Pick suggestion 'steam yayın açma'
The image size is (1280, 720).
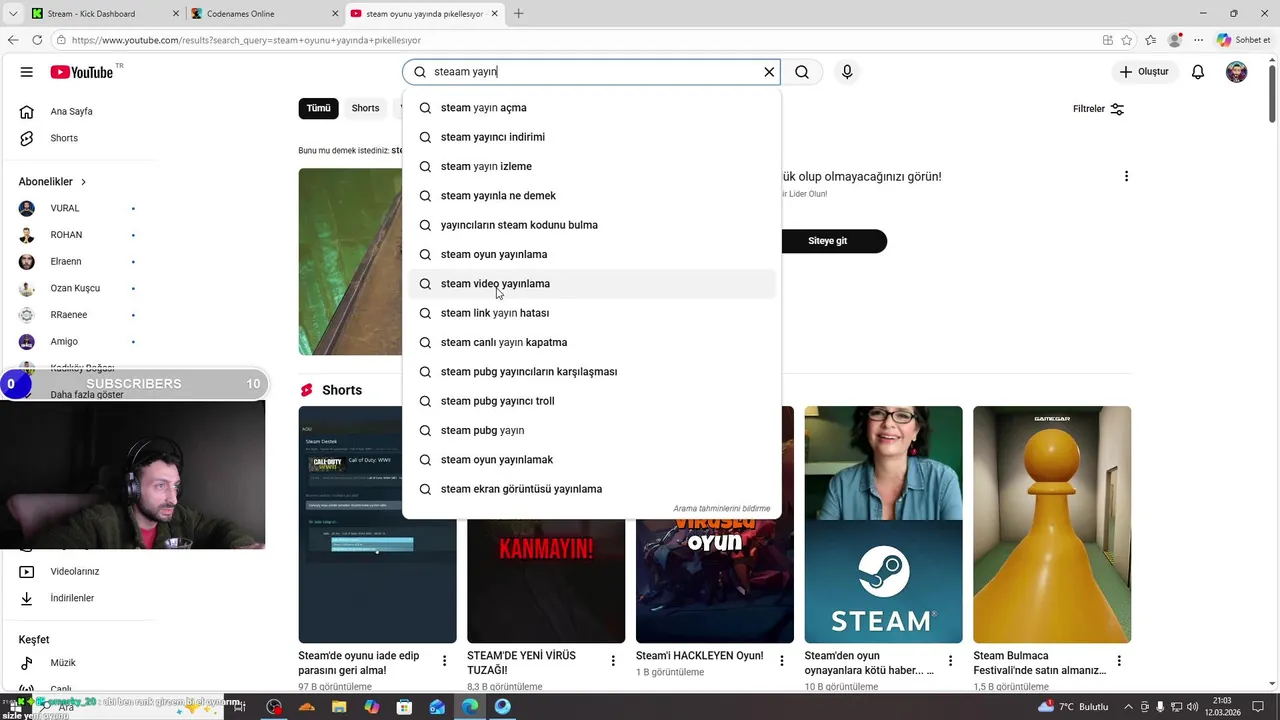point(591,107)
